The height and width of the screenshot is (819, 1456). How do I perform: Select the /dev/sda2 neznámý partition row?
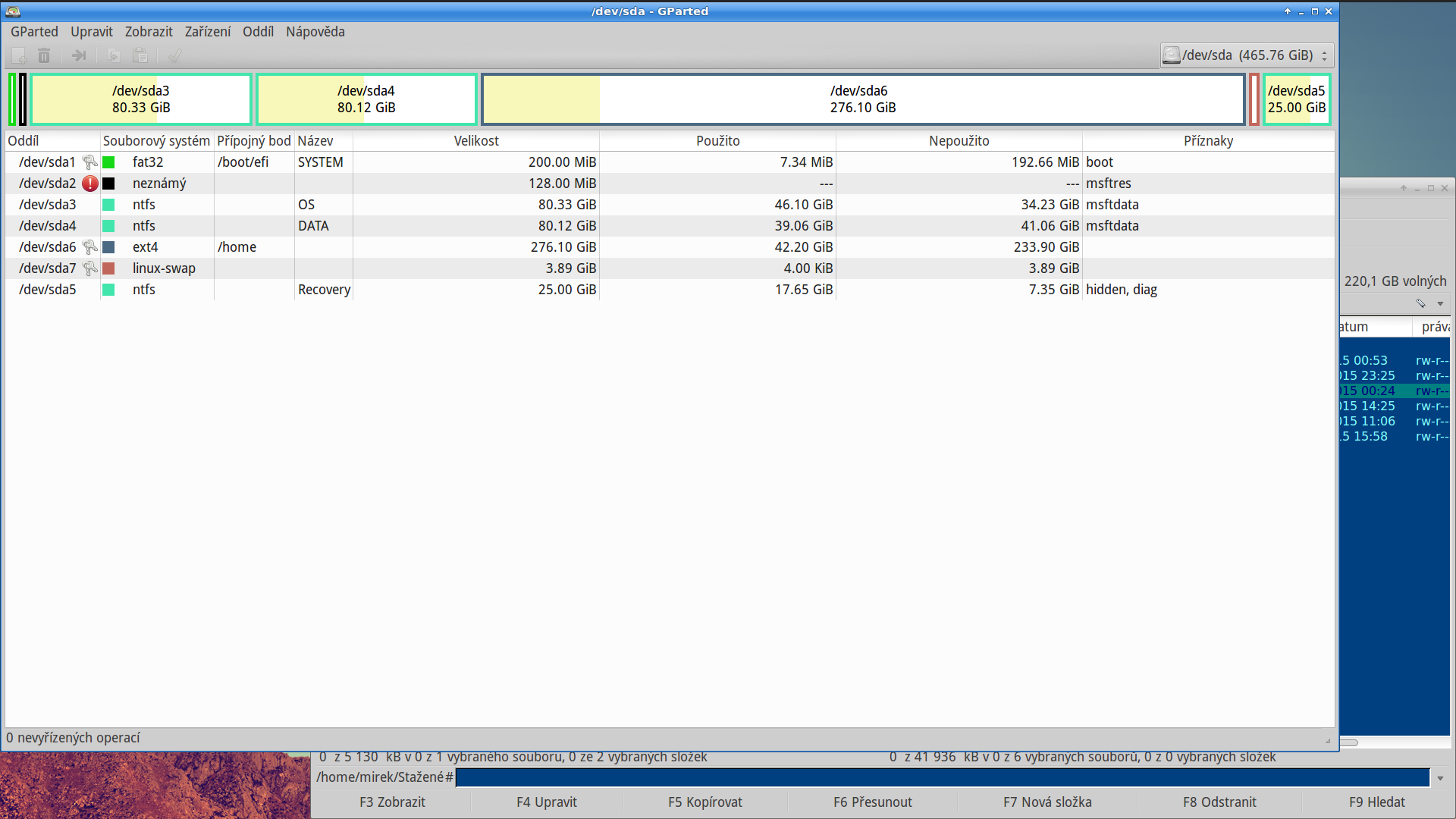coord(670,184)
